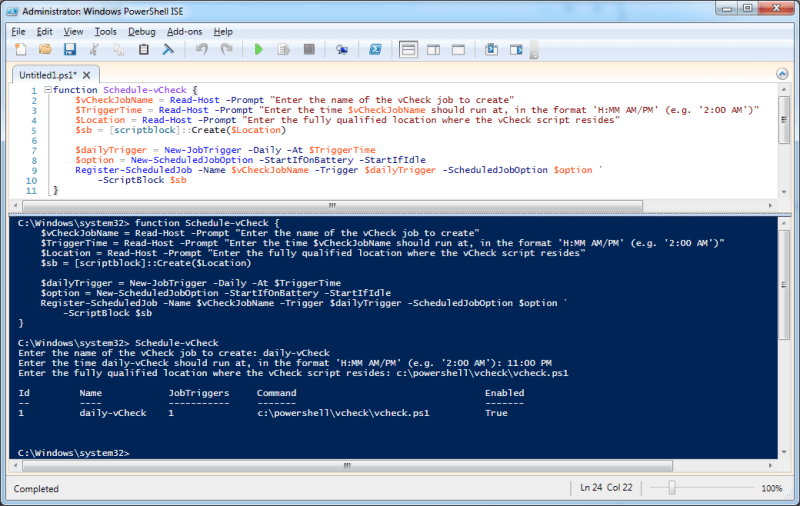Show the command window with the toolbar icon

click(x=491, y=49)
